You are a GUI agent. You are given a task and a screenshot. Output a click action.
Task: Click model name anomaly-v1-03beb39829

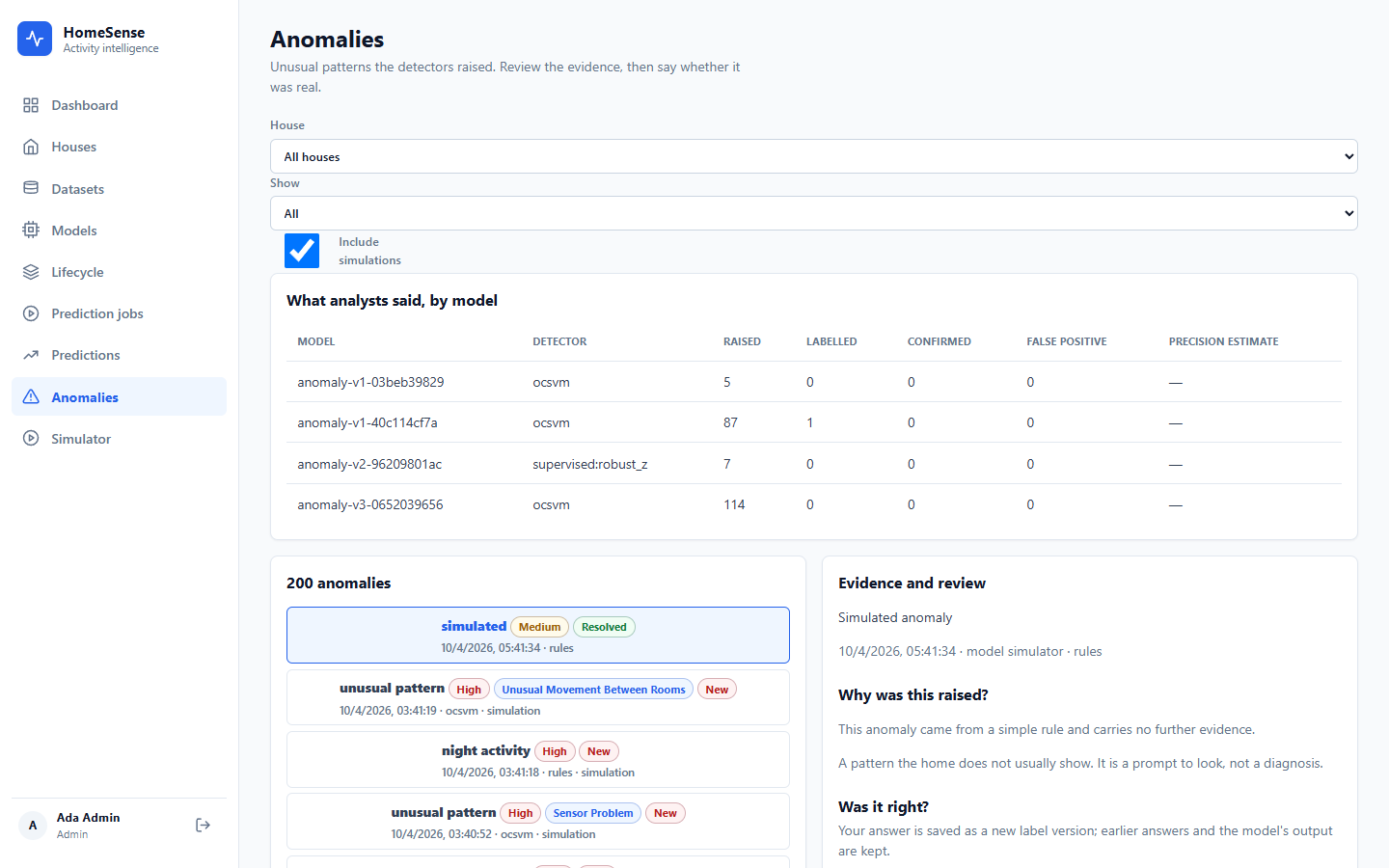(x=370, y=382)
